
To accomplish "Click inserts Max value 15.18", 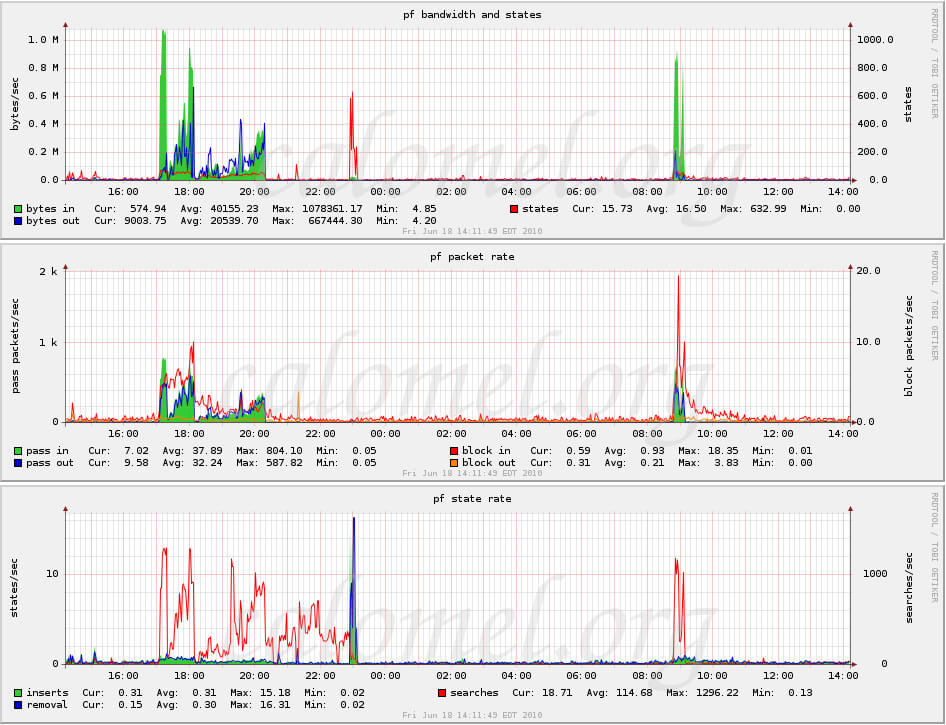I will 275,693.
